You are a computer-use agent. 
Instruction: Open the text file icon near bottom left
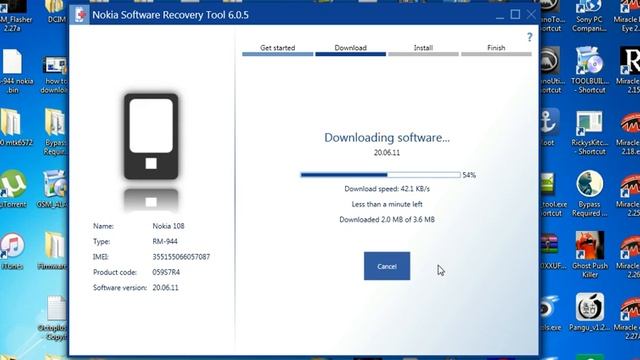point(55,318)
